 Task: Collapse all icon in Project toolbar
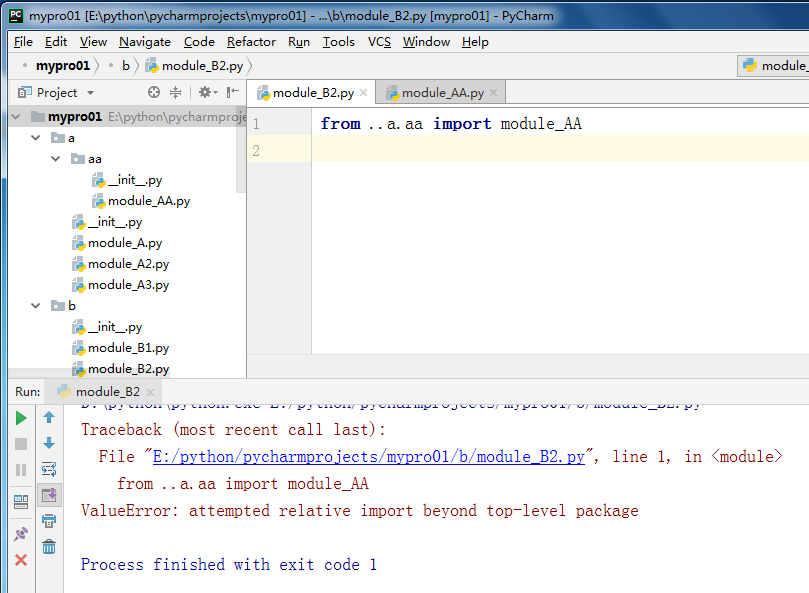(175, 92)
